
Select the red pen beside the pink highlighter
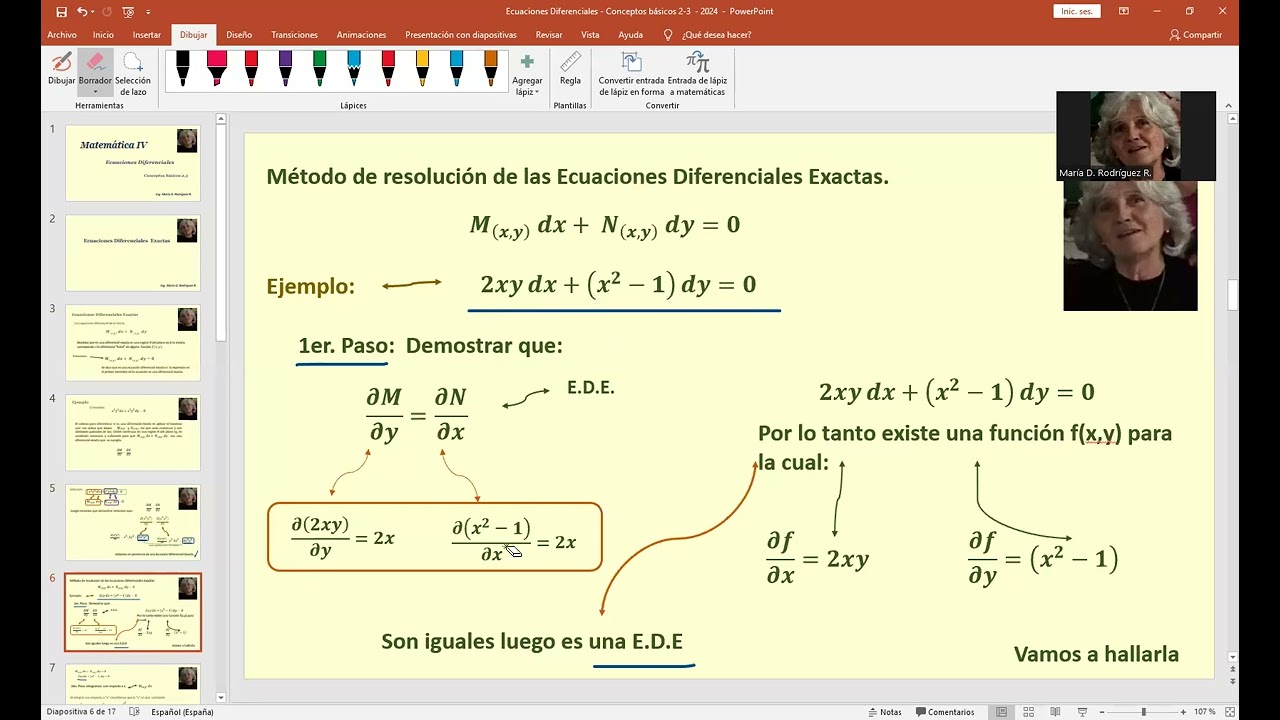pyautogui.click(x=251, y=68)
